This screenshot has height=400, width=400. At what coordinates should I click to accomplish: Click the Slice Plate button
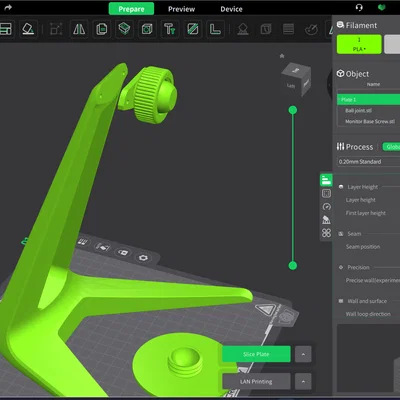pos(256,354)
